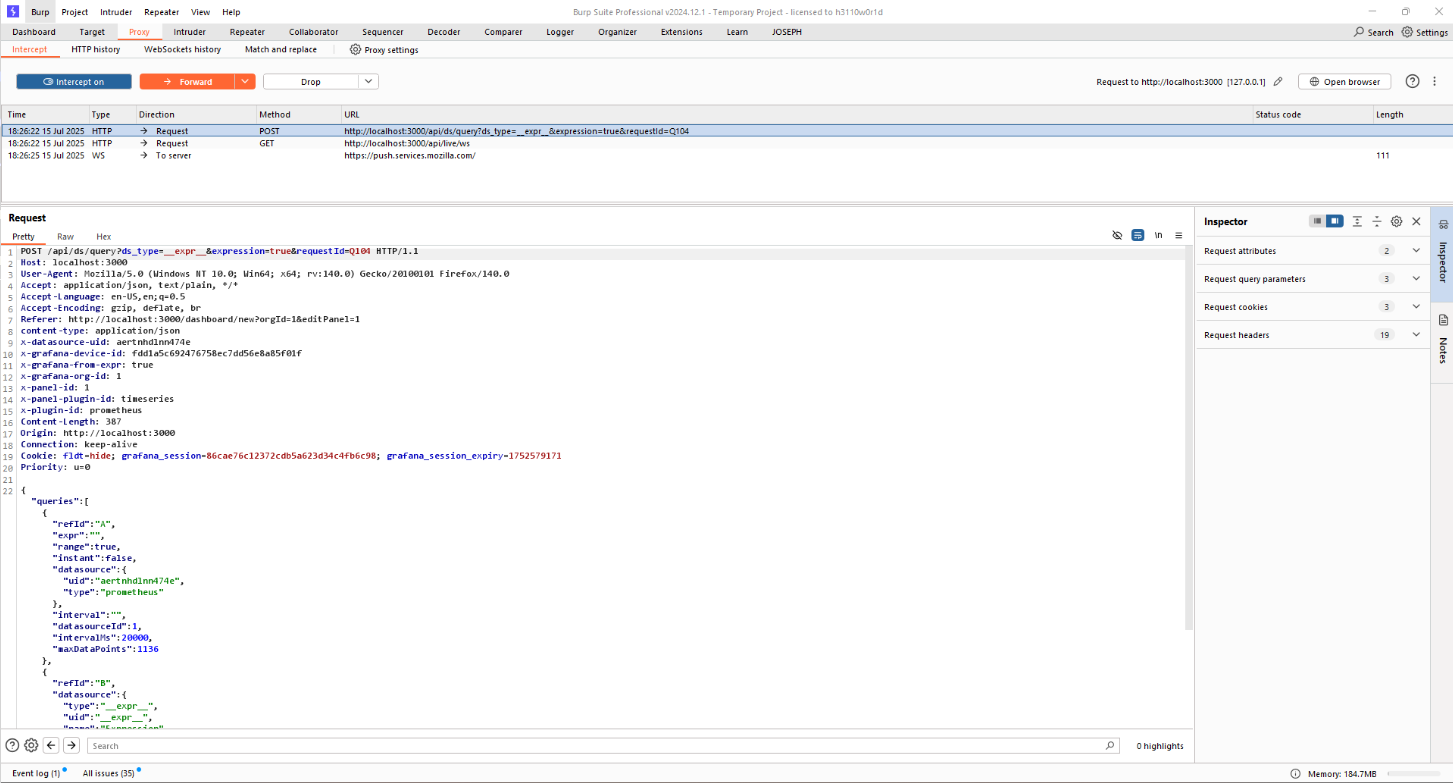Image resolution: width=1453 pixels, height=783 pixels.
Task: Click the Search field below the request editor
Action: (x=600, y=745)
